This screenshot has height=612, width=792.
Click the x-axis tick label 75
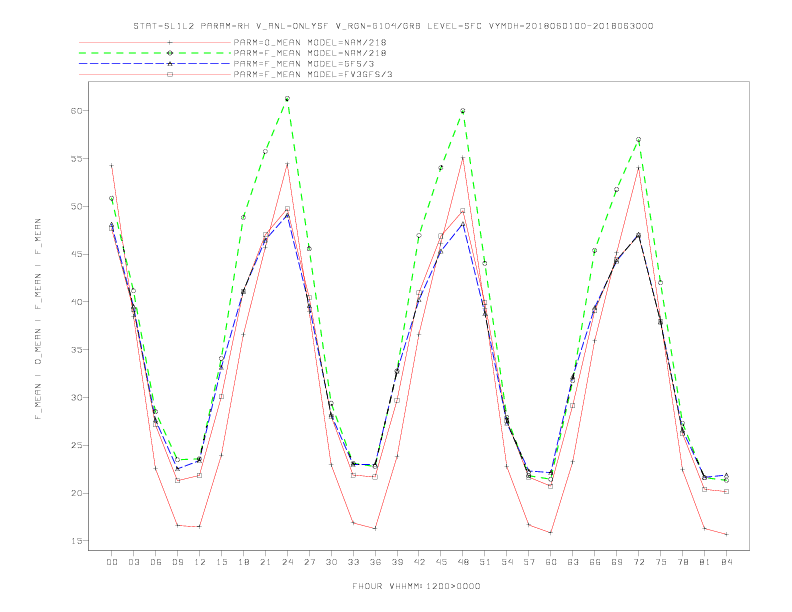point(661,562)
